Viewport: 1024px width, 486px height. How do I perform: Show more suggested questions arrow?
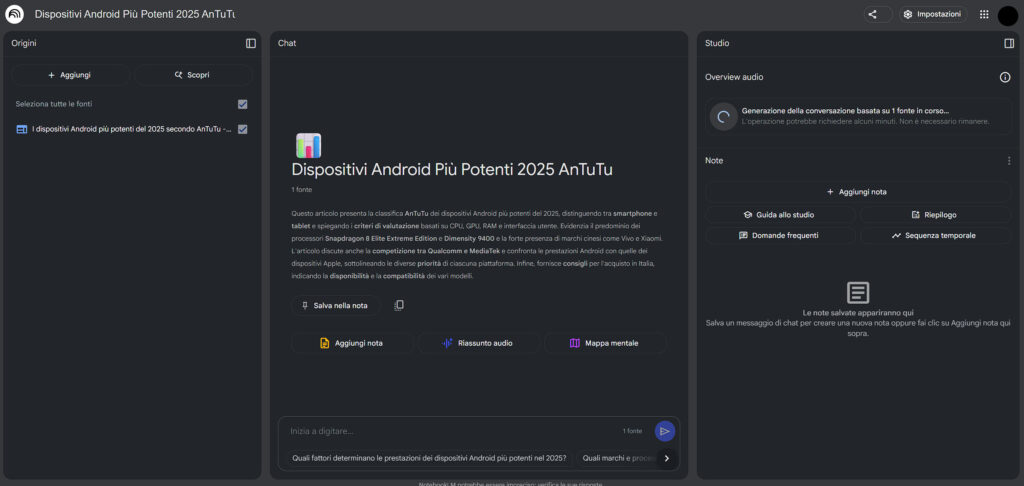pos(666,458)
